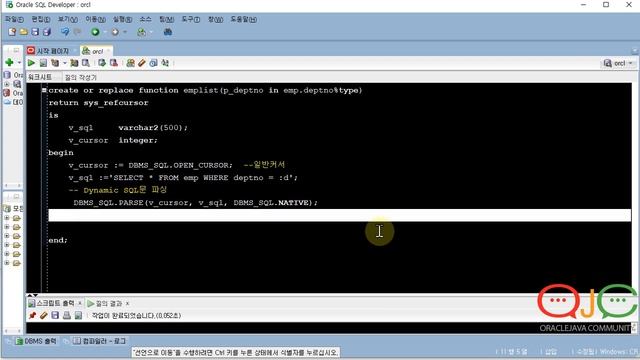
Task: Click the Undo arrow icon in main toolbar
Action: tap(65, 32)
